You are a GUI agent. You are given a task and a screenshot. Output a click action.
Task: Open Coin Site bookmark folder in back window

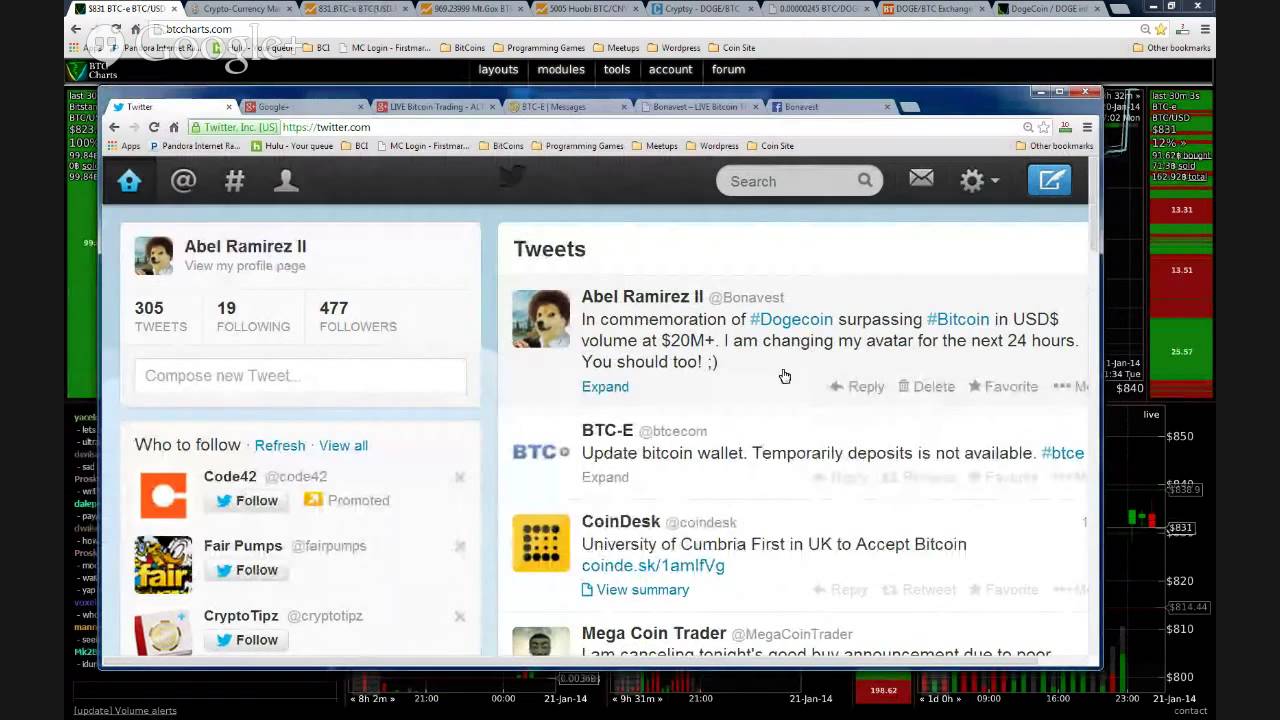[732, 48]
